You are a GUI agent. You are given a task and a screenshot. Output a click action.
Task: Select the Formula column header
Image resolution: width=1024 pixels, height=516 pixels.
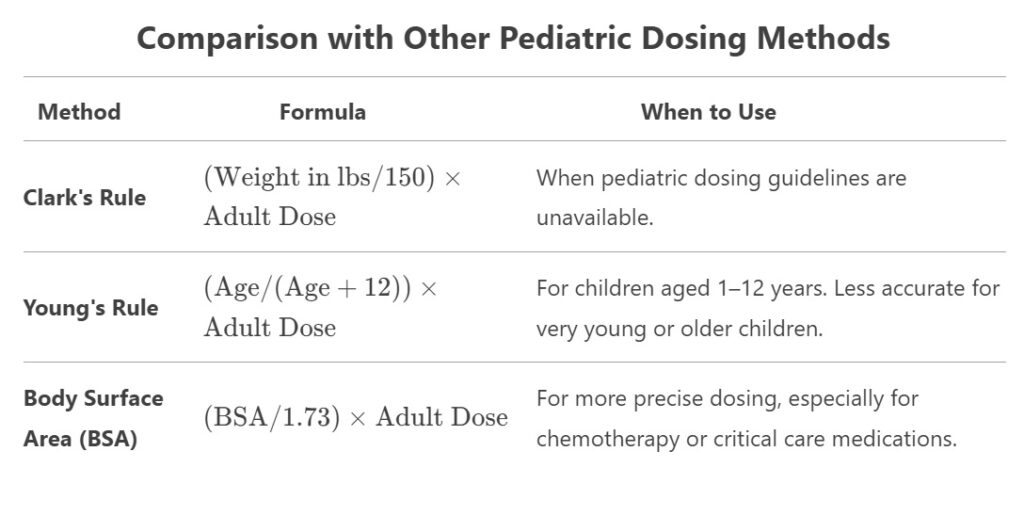(x=322, y=112)
